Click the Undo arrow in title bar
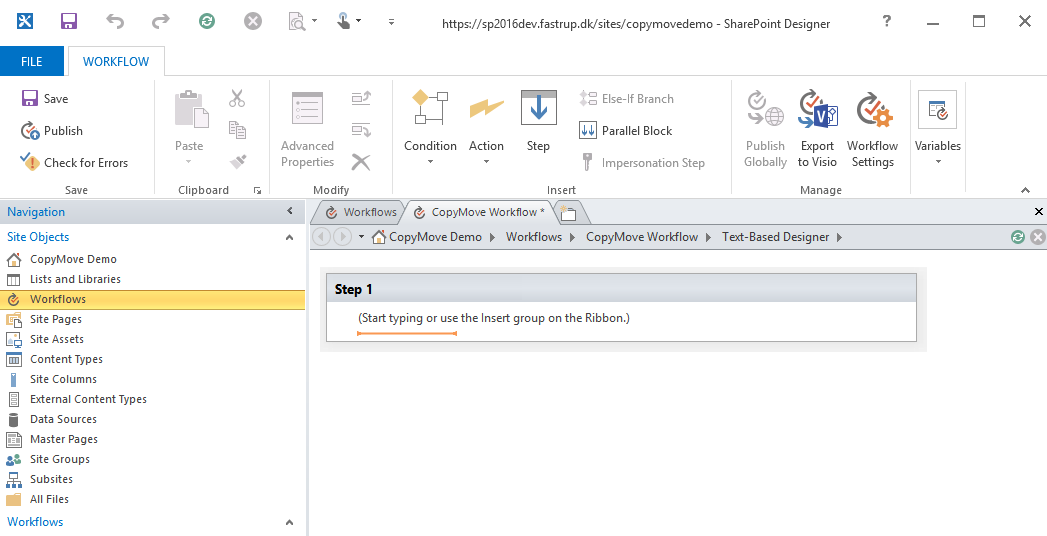Screen dimensions: 1047x536 pyautogui.click(x=115, y=21)
